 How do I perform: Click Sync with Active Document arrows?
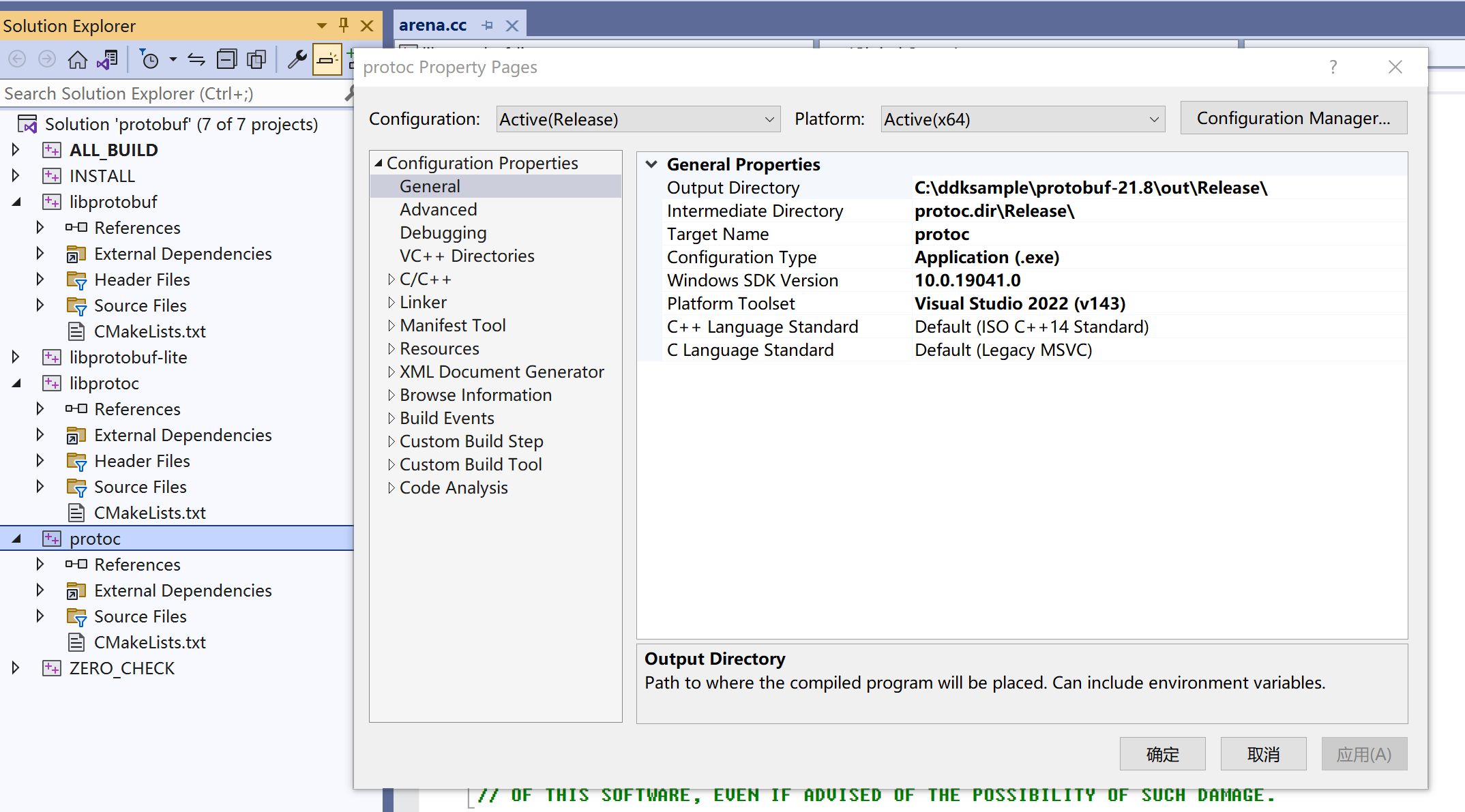click(196, 60)
